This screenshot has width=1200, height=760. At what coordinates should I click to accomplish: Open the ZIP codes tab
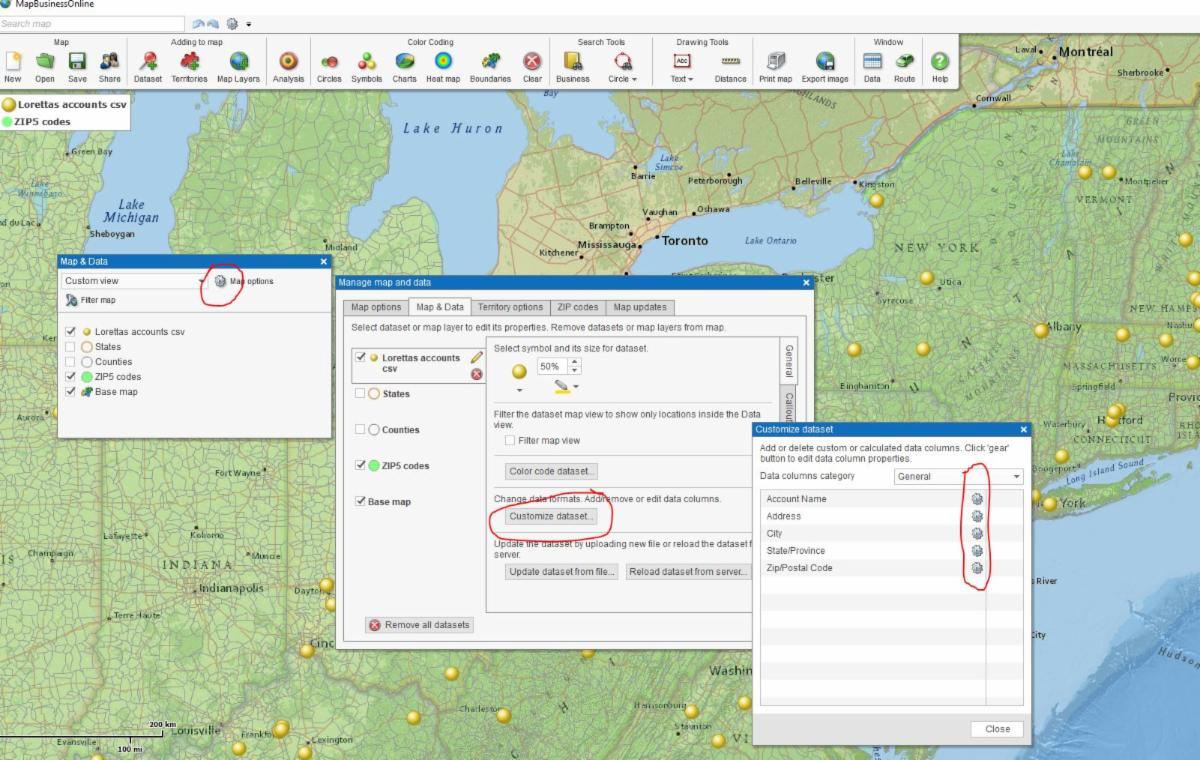(x=578, y=307)
